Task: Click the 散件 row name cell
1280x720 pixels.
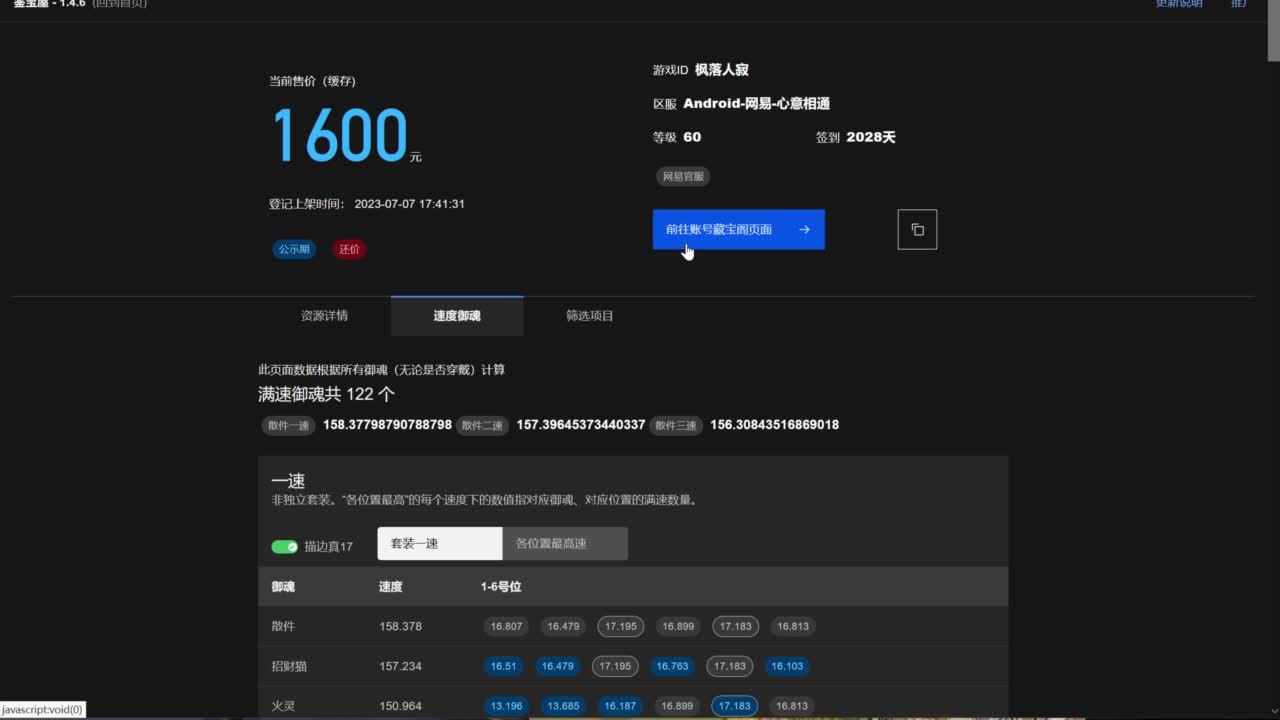Action: 283,627
